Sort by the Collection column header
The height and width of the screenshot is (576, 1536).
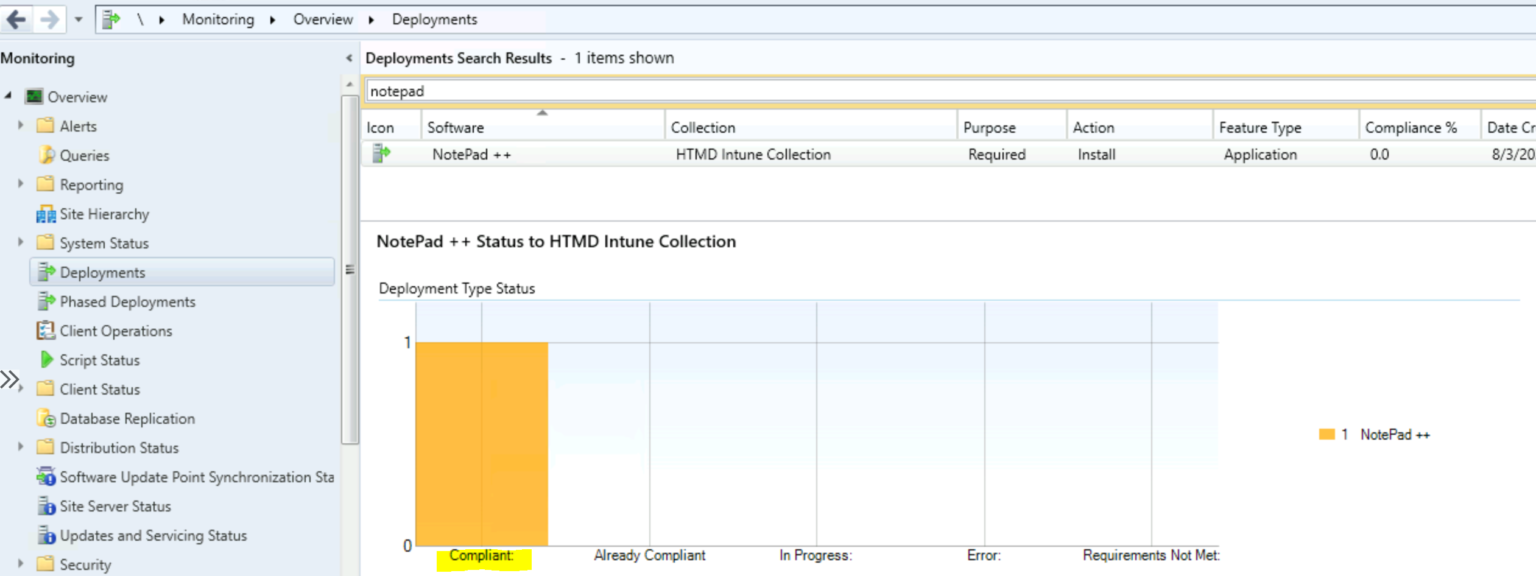pos(703,127)
